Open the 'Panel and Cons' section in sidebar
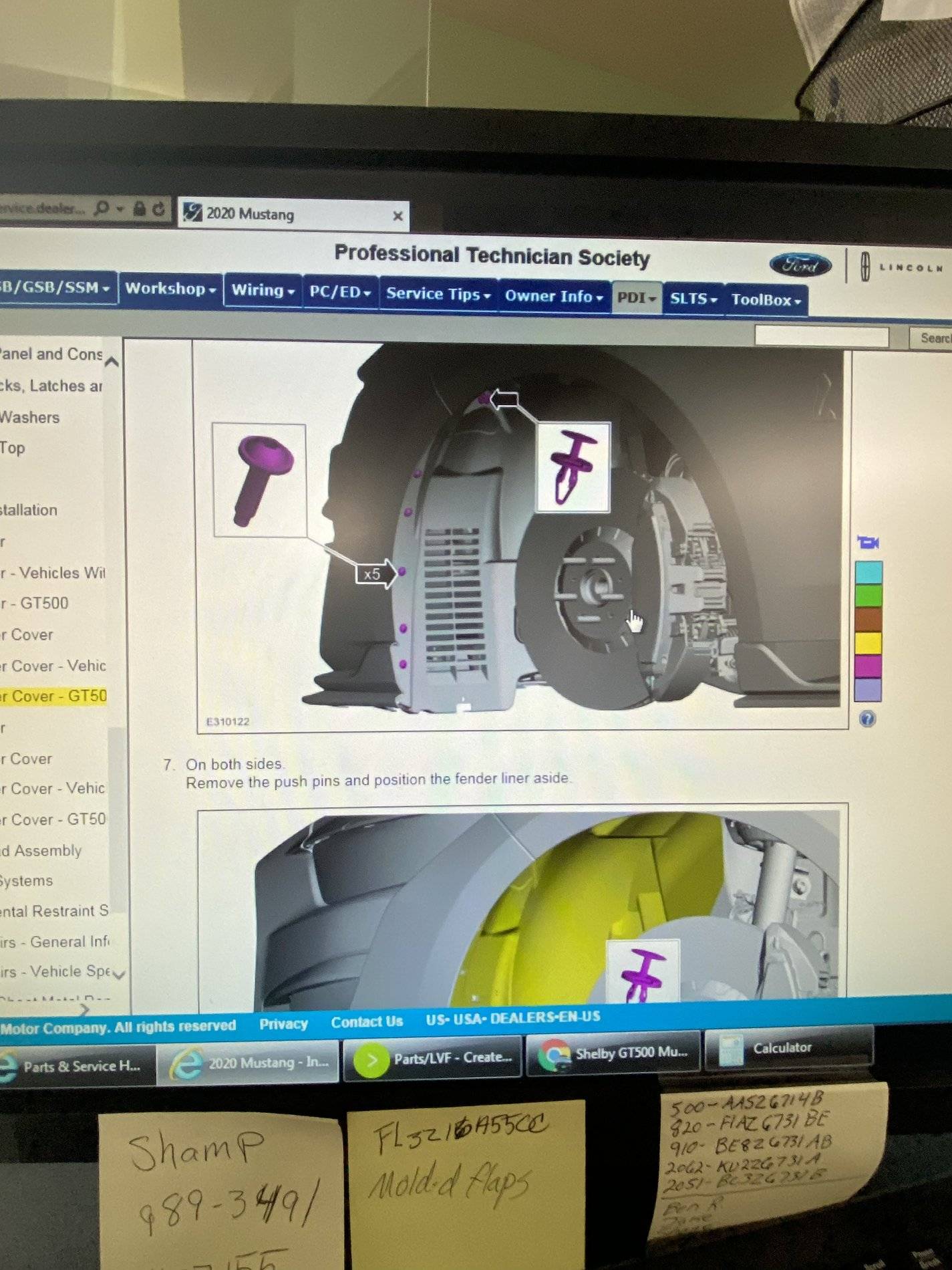 tap(51, 354)
